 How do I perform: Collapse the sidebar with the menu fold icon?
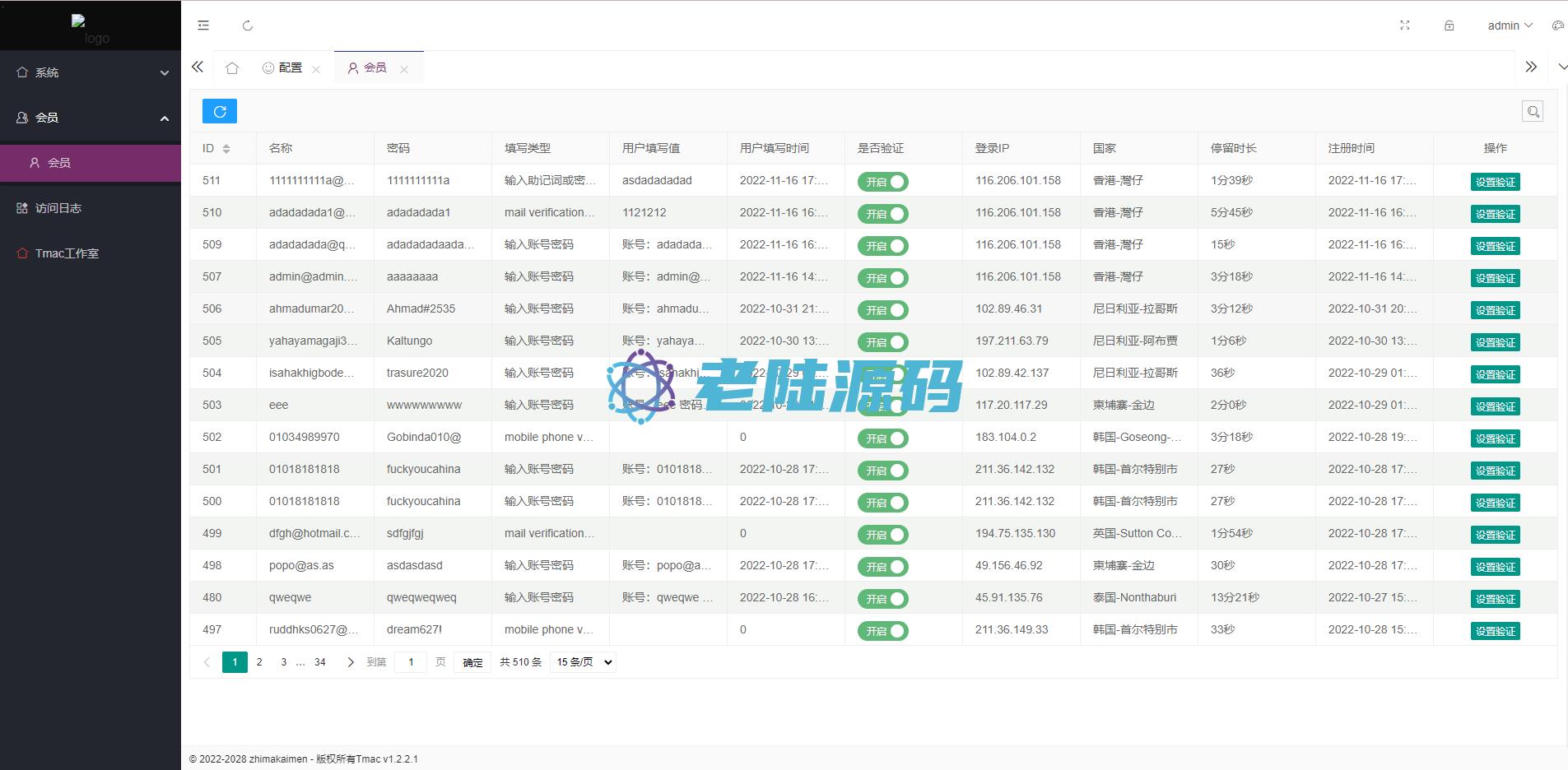click(x=203, y=26)
